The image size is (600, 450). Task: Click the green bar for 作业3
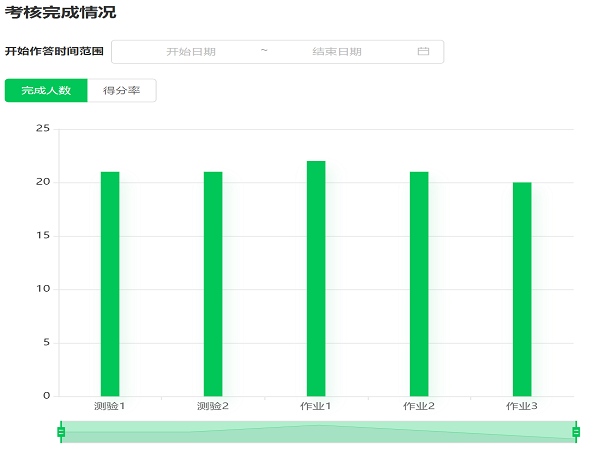522,289
